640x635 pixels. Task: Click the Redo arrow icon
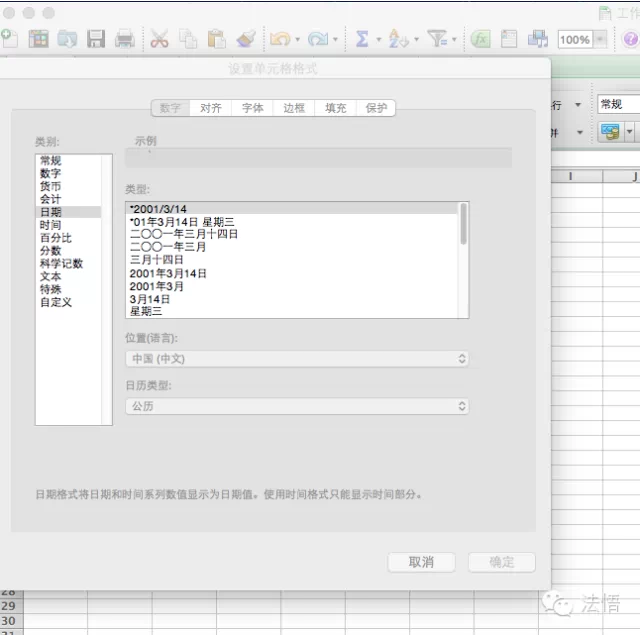(x=318, y=39)
